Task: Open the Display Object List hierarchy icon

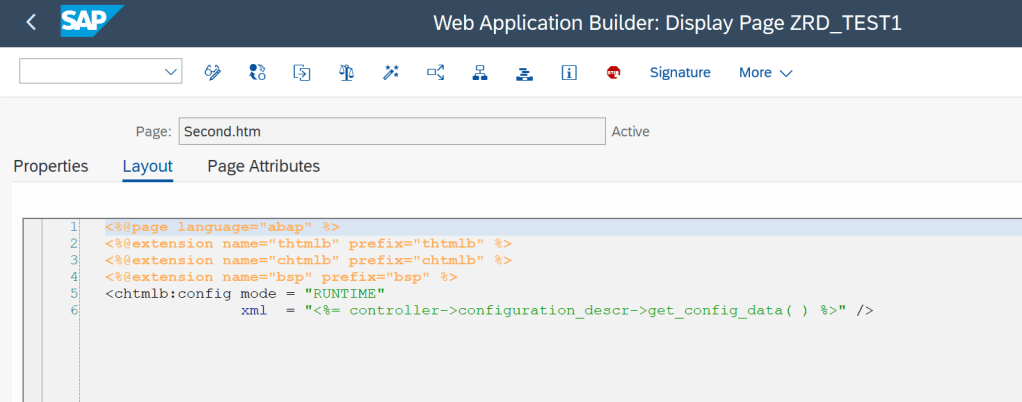Action: (480, 72)
